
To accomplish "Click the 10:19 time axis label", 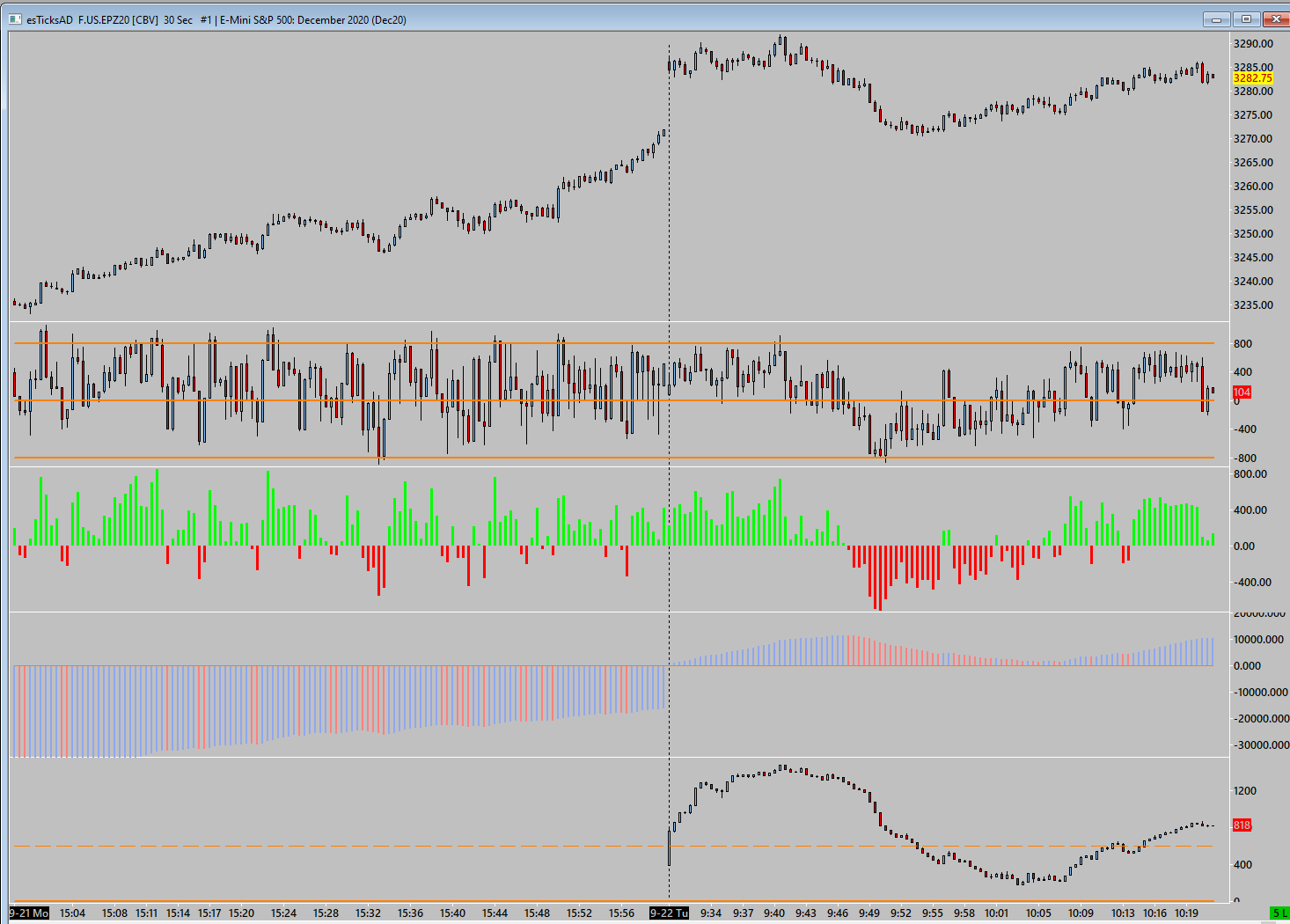I will [x=1186, y=913].
